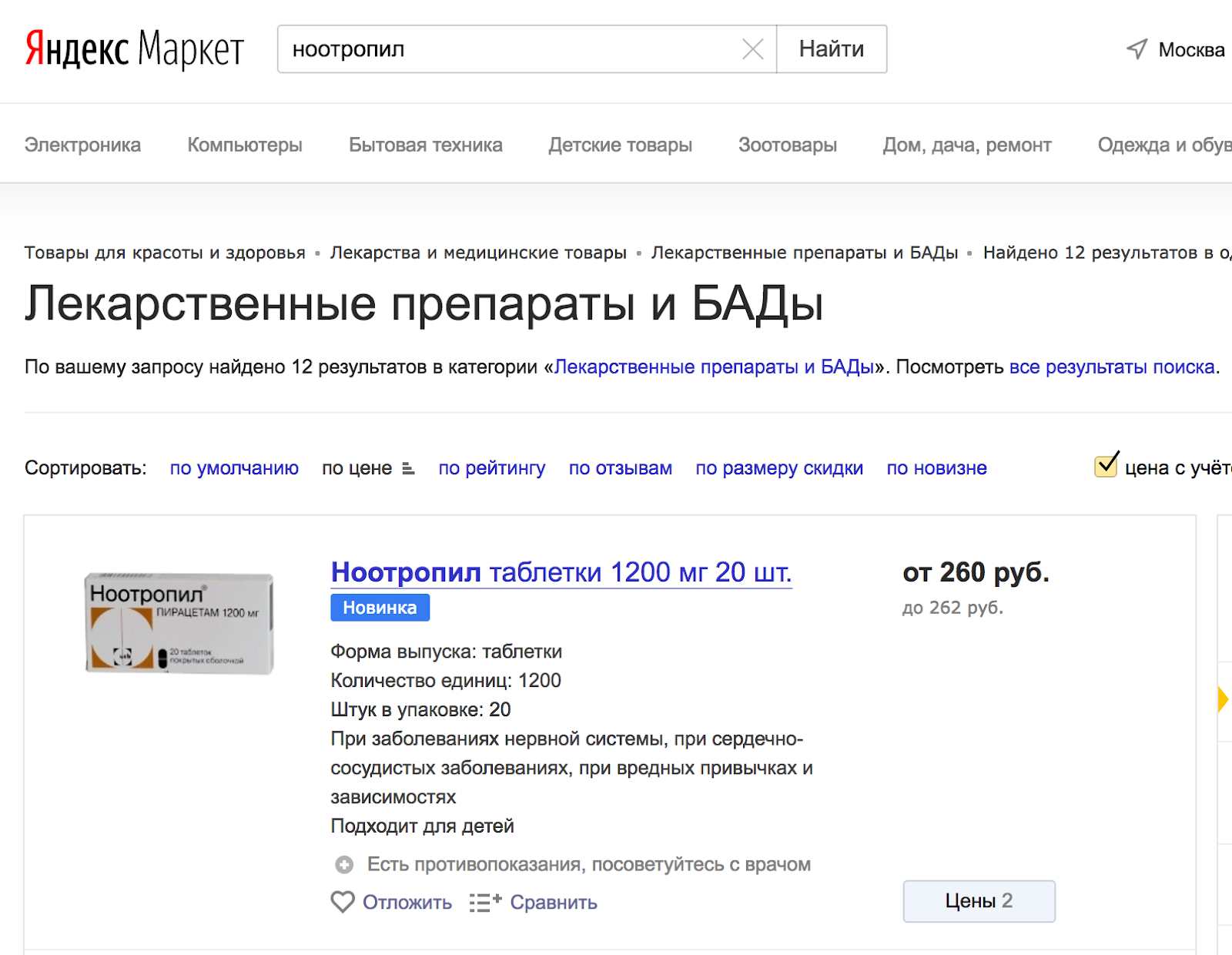Open the Москва region selector
The height and width of the screenshot is (955, 1232).
(1191, 50)
